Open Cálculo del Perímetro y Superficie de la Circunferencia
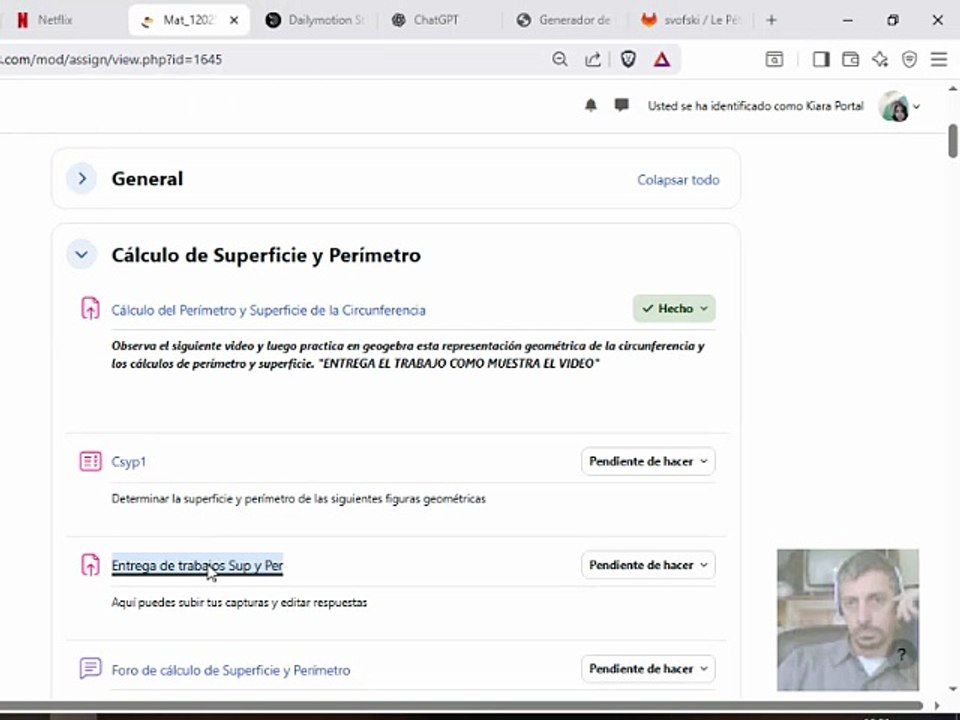960x720 pixels. click(268, 310)
